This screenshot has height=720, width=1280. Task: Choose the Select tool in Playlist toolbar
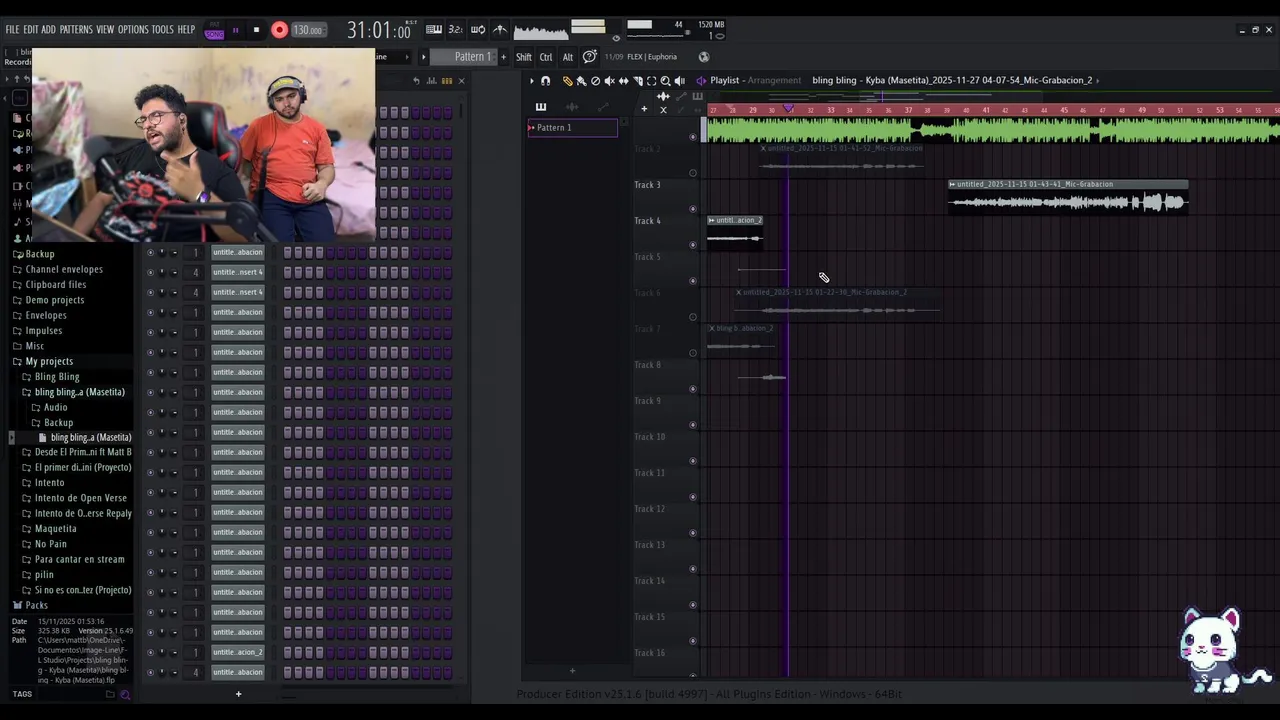click(651, 81)
